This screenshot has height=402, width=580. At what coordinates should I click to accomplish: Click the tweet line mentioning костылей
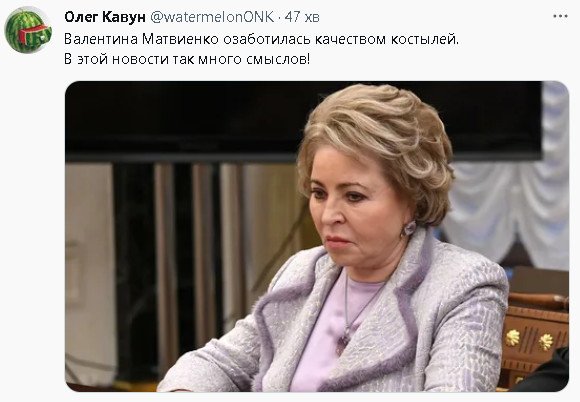[261, 39]
